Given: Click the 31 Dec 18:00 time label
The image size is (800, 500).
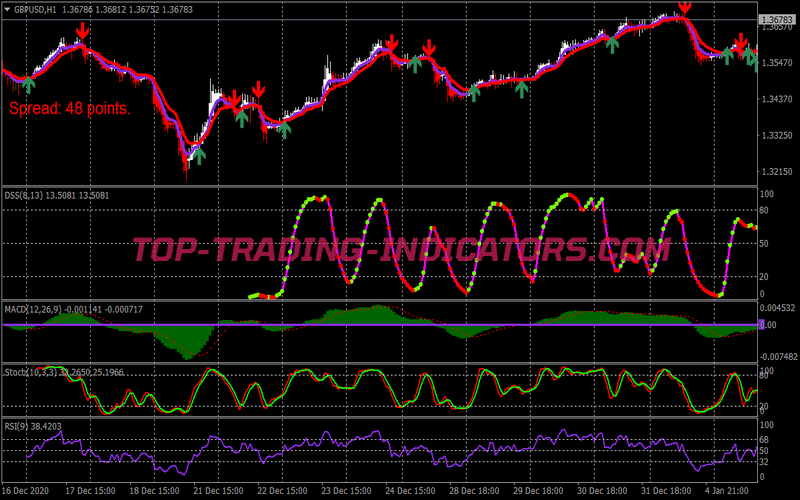Looking at the screenshot, I should coord(666,491).
